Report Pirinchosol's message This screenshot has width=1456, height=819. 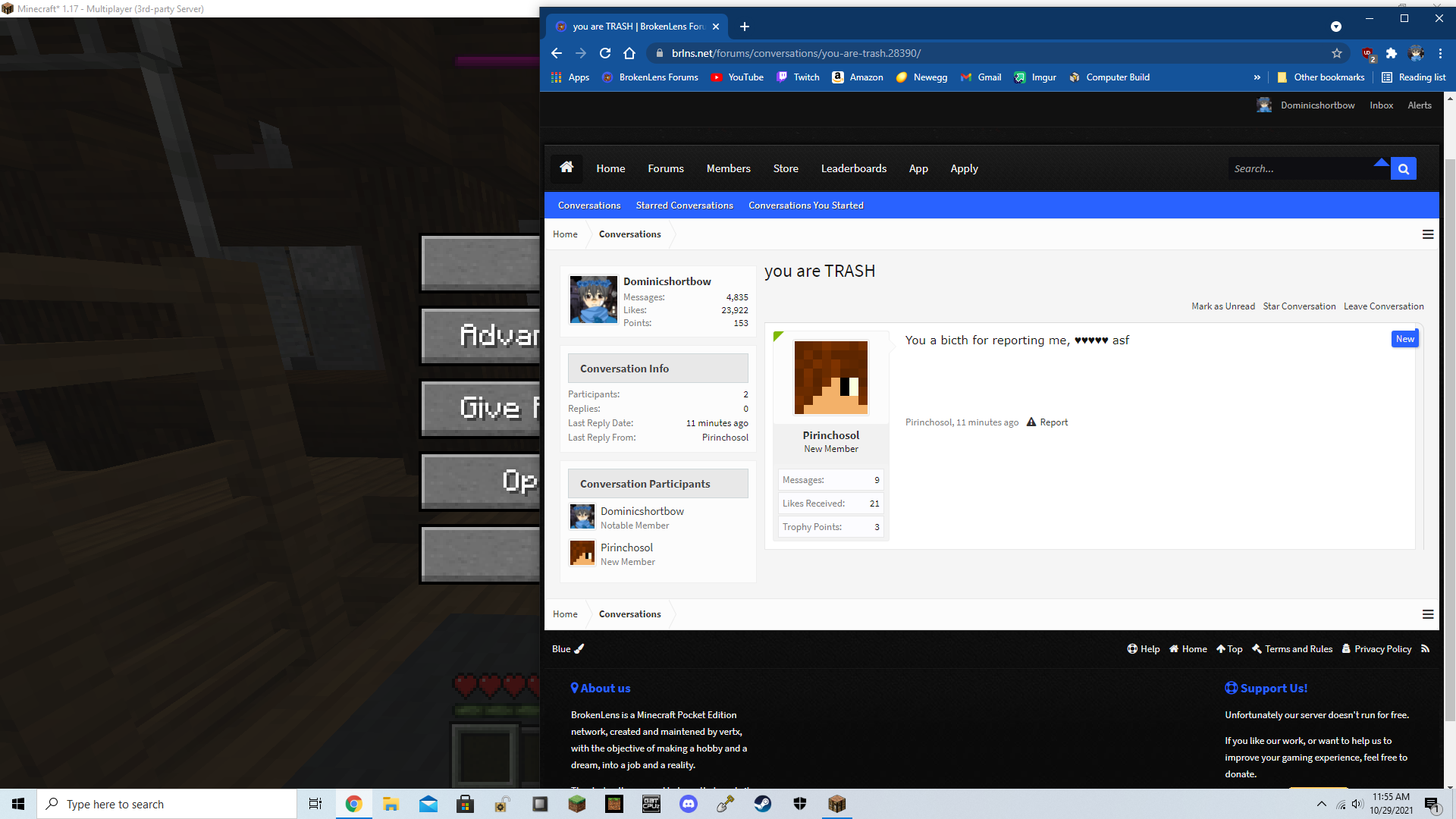[x=1047, y=422]
